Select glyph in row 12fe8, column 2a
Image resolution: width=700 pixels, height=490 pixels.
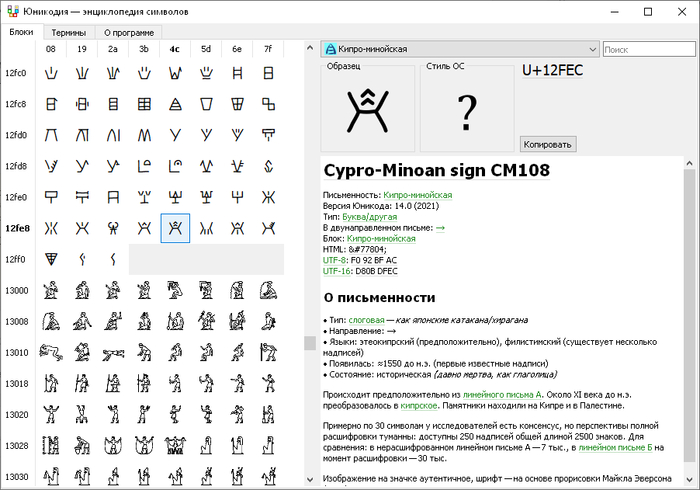pyautogui.click(x=113, y=228)
